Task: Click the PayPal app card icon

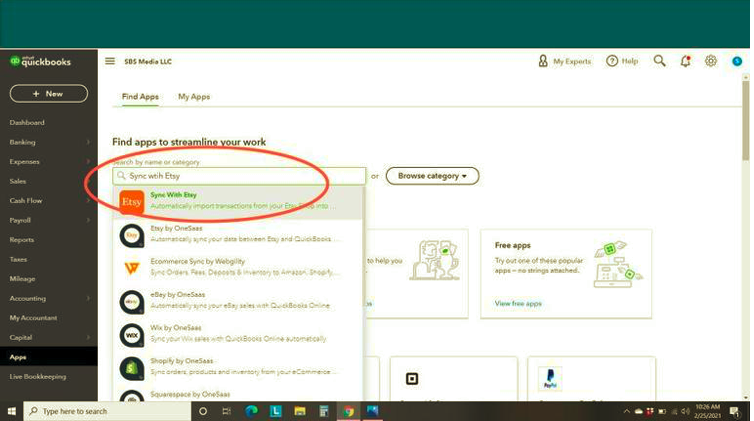Action: point(550,379)
